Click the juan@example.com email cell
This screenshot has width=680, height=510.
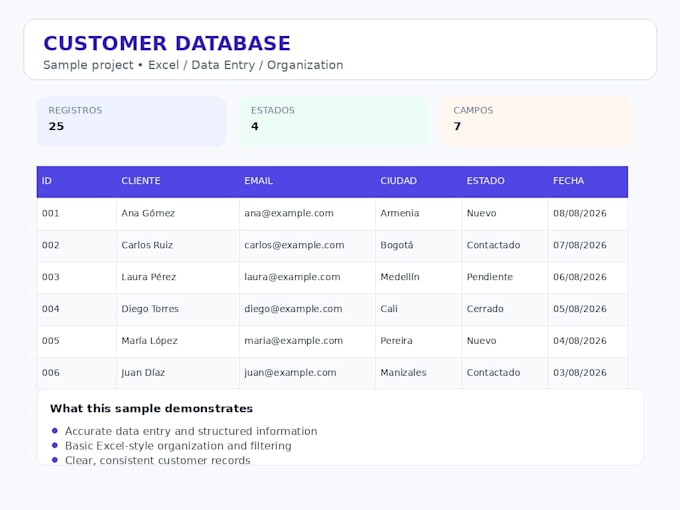[x=307, y=373]
